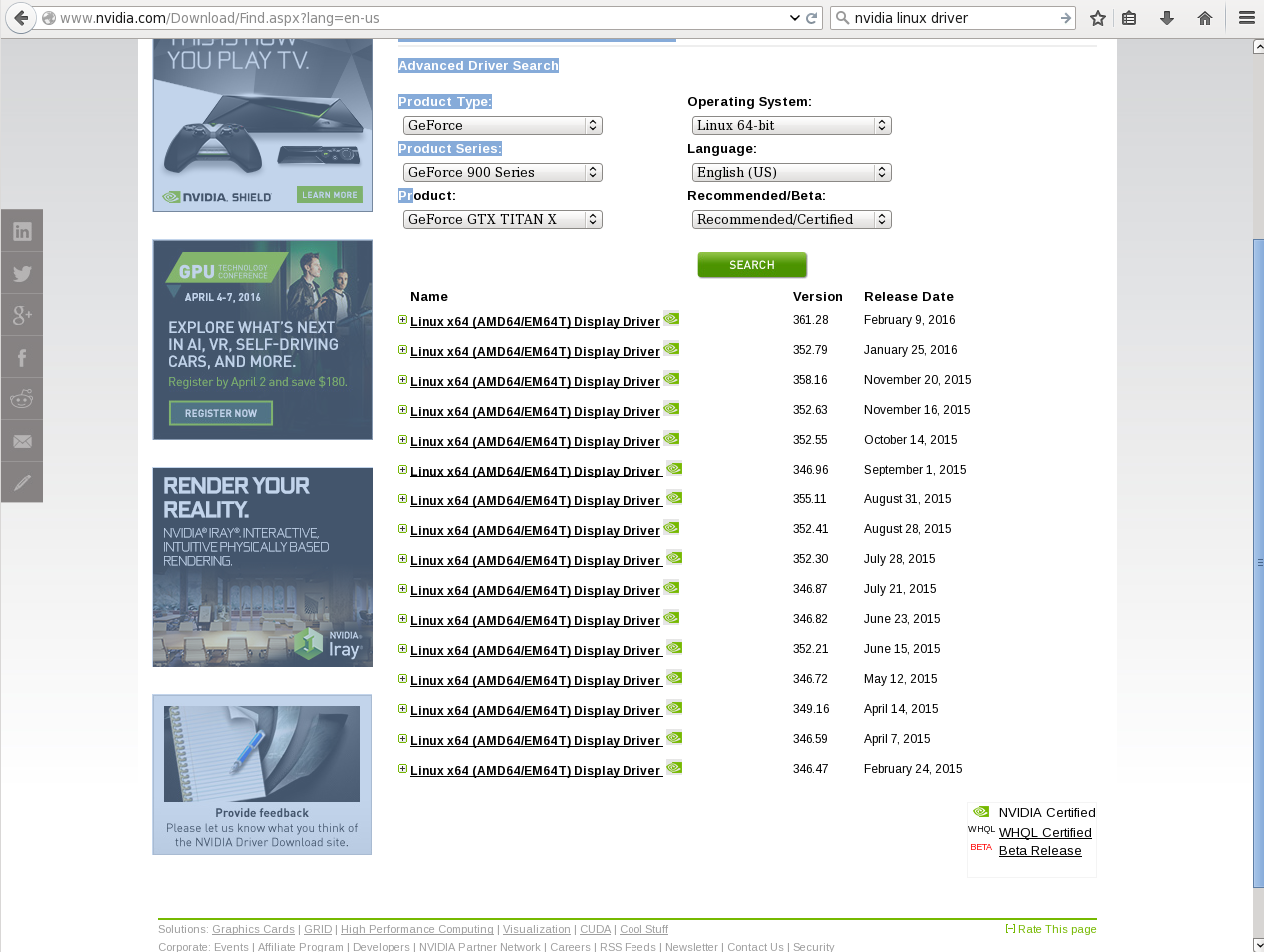Open the Render Your Reality Iray ad
1264x952 pixels.
(263, 566)
